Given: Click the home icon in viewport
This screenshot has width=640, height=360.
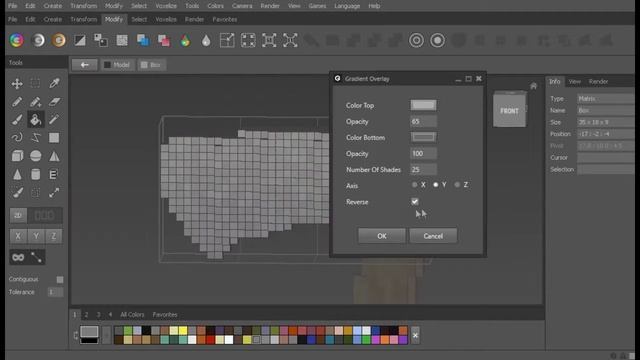Looking at the screenshot, I should click(x=533, y=86).
